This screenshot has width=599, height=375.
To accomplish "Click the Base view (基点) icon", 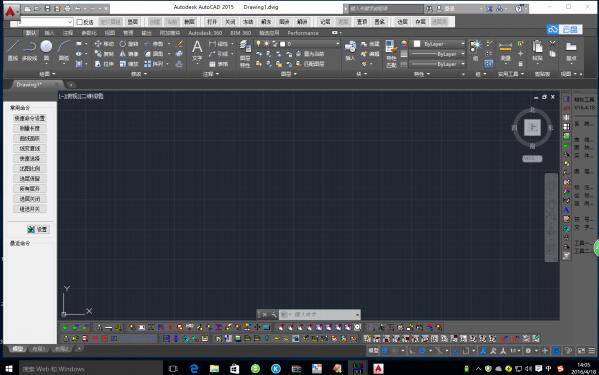I will (571, 51).
